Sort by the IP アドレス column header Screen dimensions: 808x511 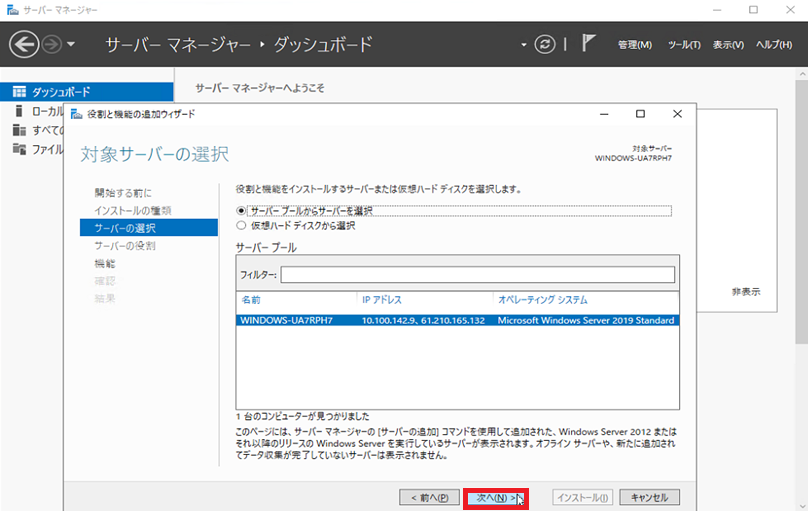point(382,300)
